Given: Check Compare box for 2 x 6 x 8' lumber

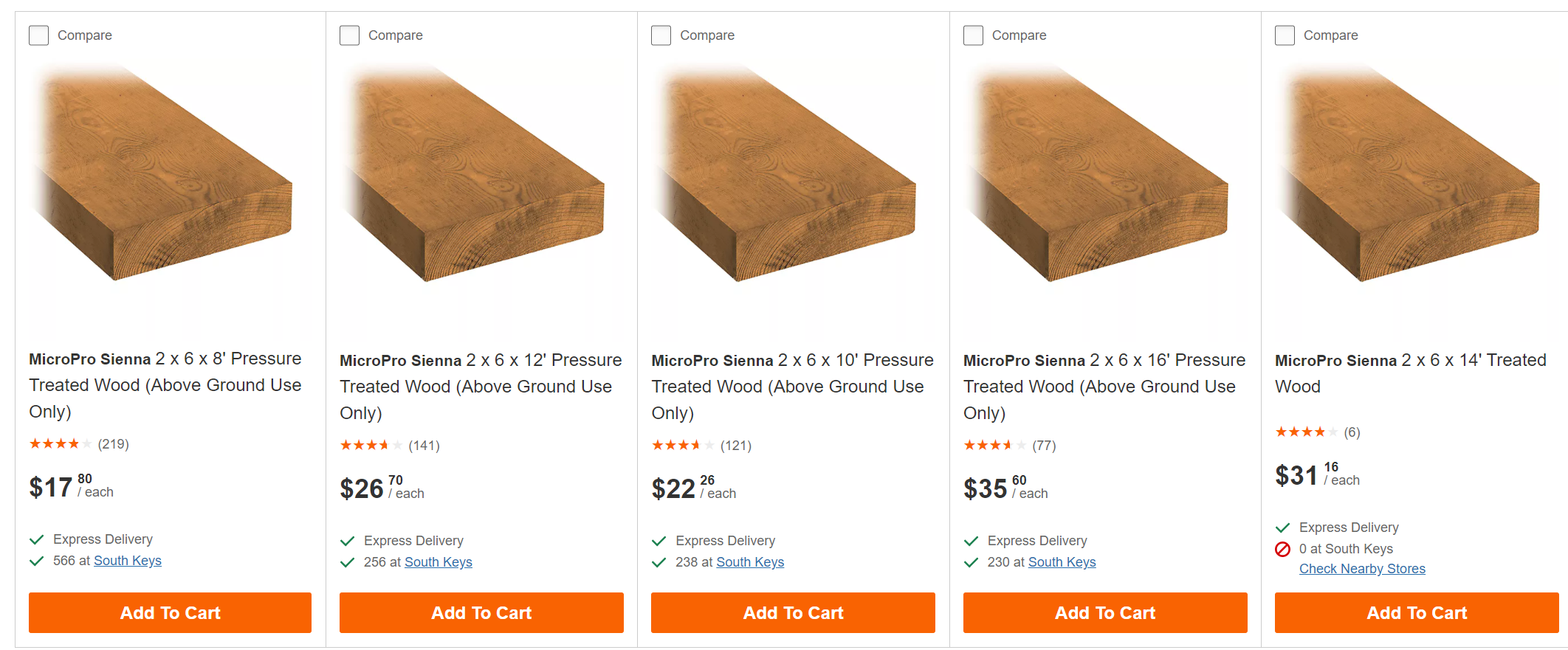Looking at the screenshot, I should [39, 35].
